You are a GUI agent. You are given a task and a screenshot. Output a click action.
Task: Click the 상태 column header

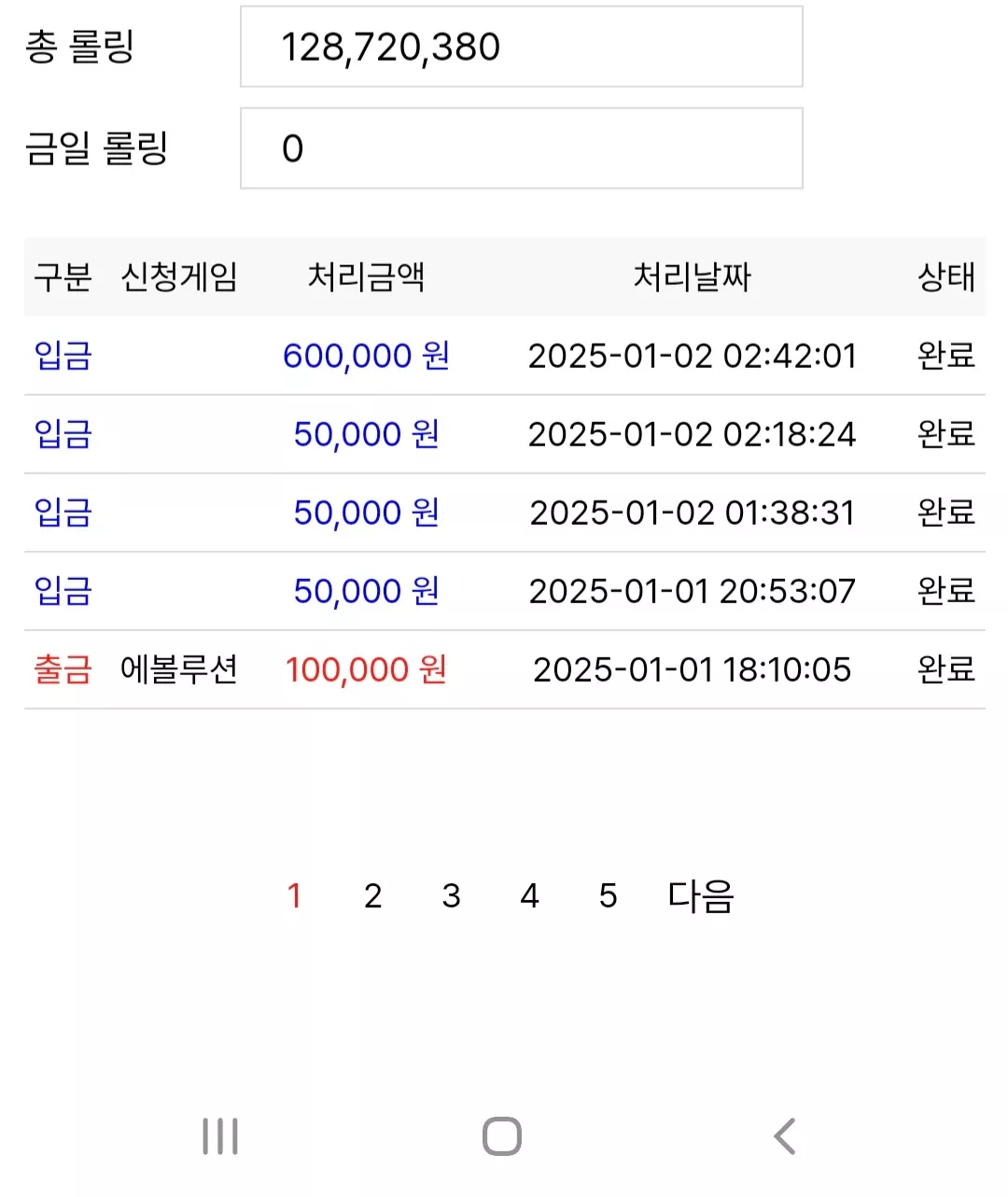click(x=946, y=277)
